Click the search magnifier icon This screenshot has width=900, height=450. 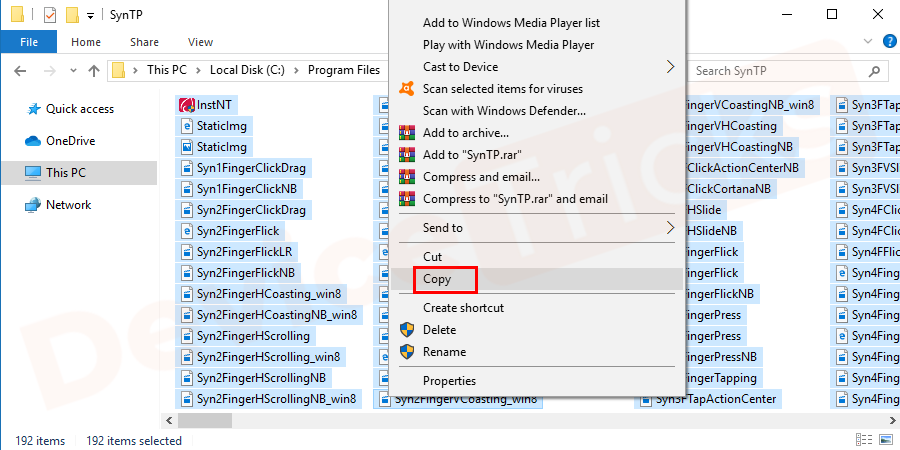874,71
